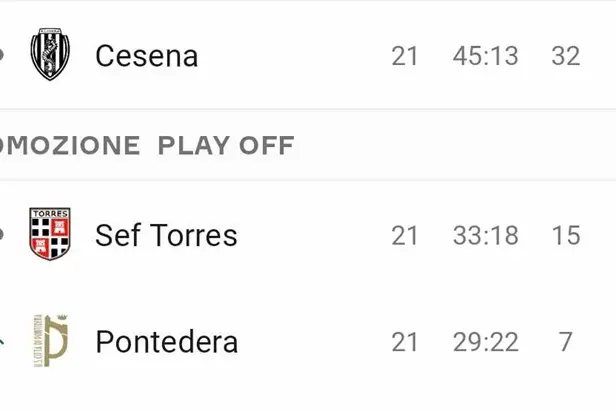Open the Cesena team name

pos(147,56)
